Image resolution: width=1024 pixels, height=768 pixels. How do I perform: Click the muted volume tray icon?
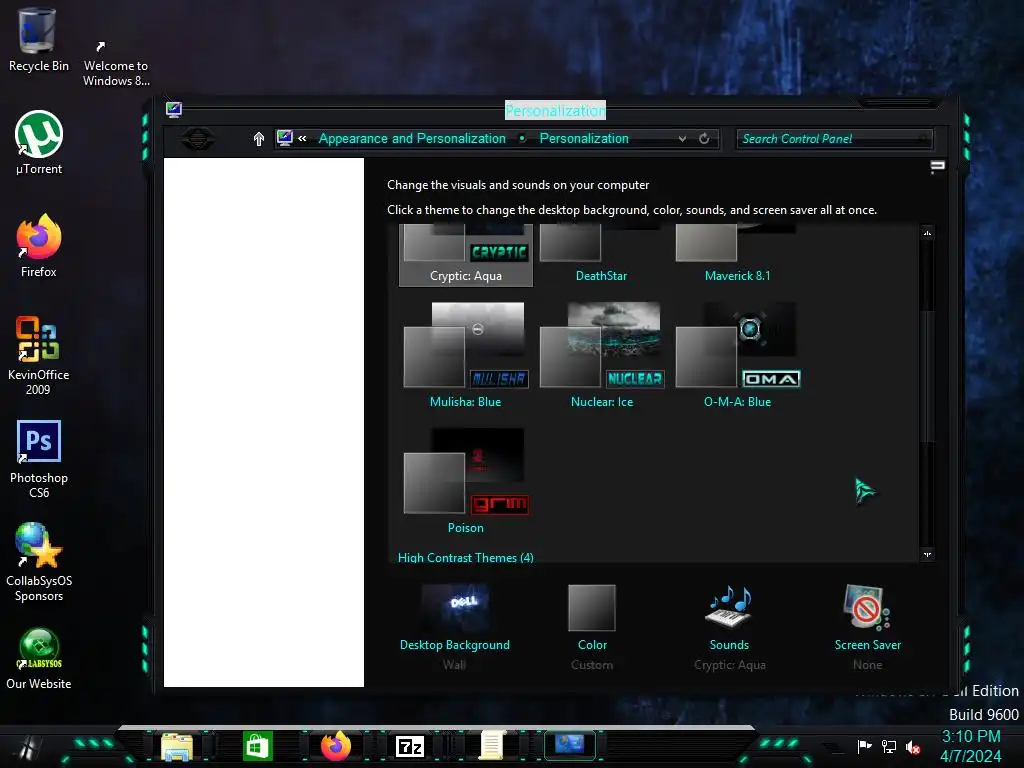[914, 746]
